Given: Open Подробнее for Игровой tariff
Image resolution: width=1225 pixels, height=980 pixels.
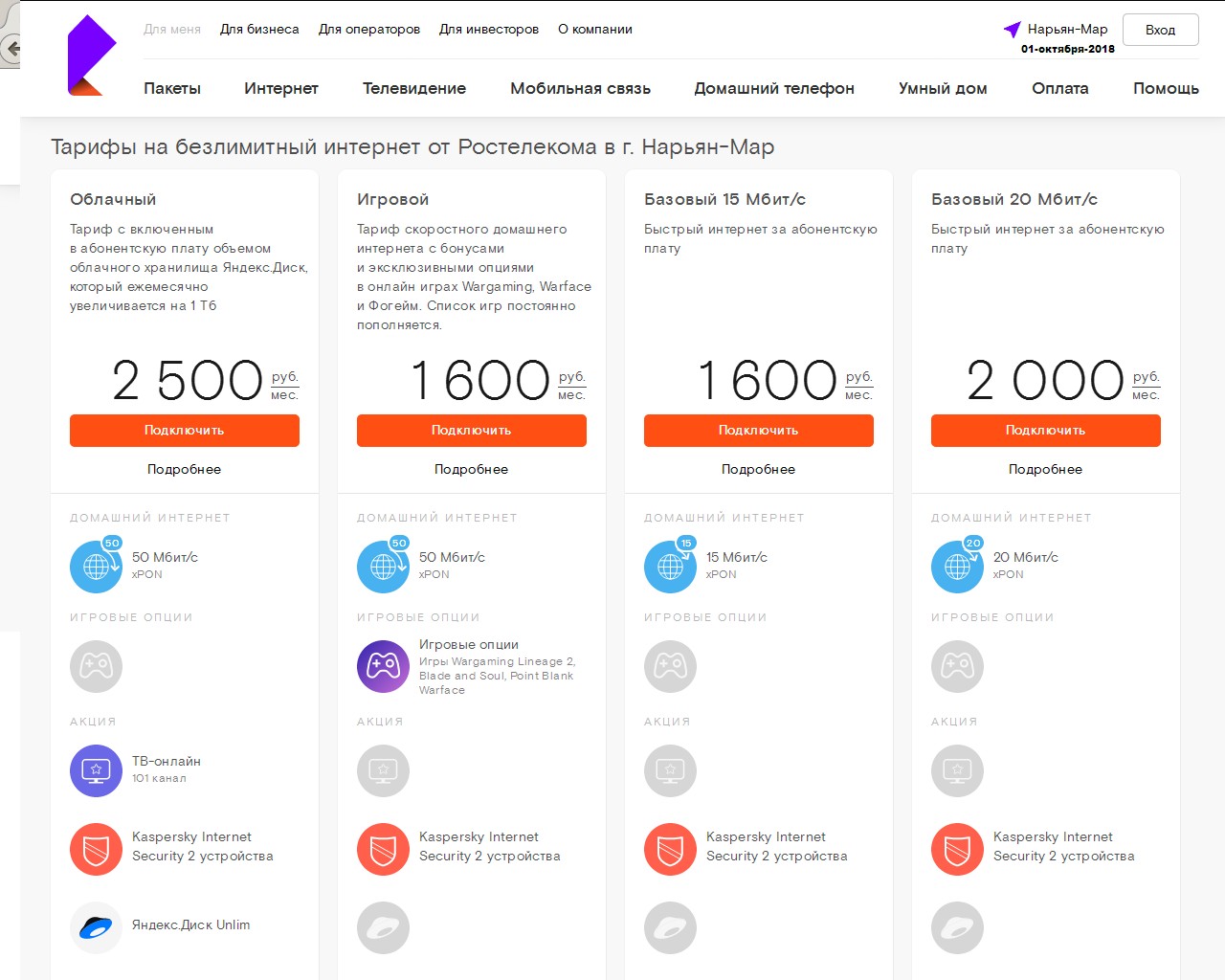Looking at the screenshot, I should [471, 469].
